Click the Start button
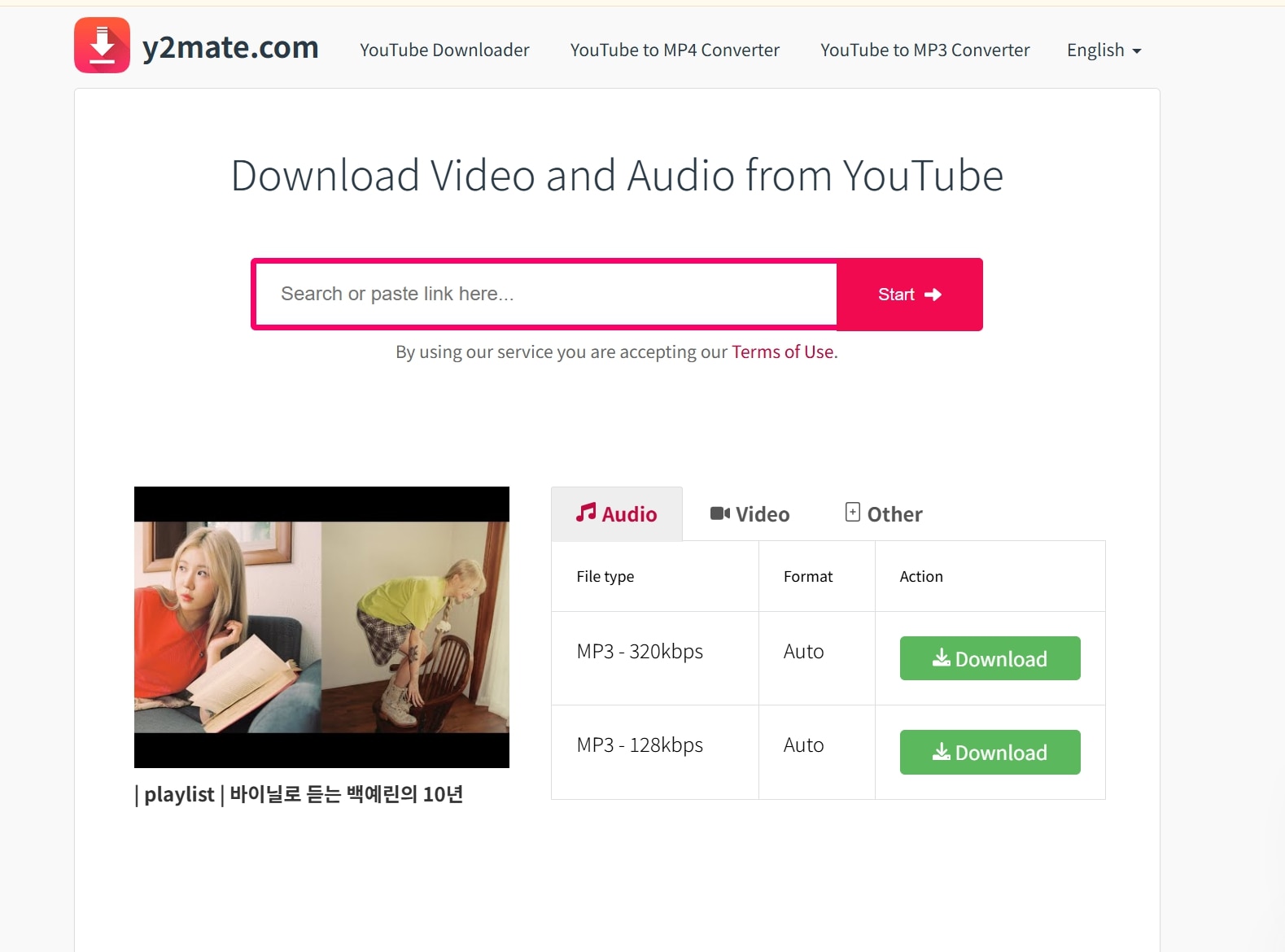This screenshot has height=952, width=1285. (x=910, y=295)
